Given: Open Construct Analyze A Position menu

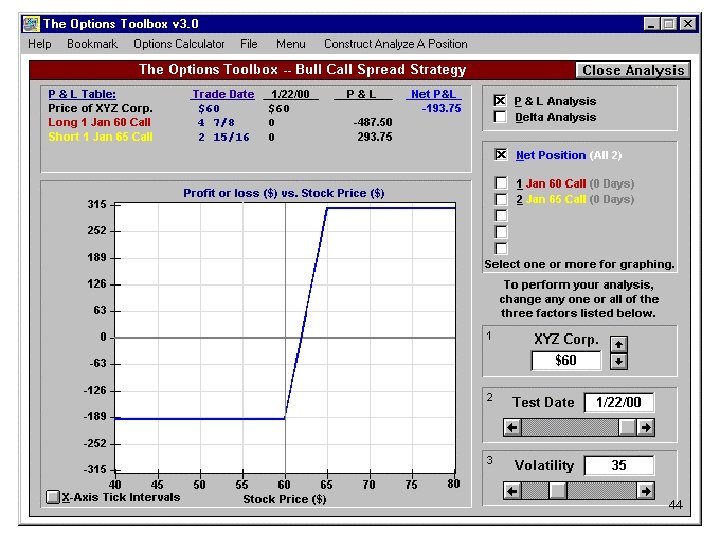Looking at the screenshot, I should [x=396, y=44].
